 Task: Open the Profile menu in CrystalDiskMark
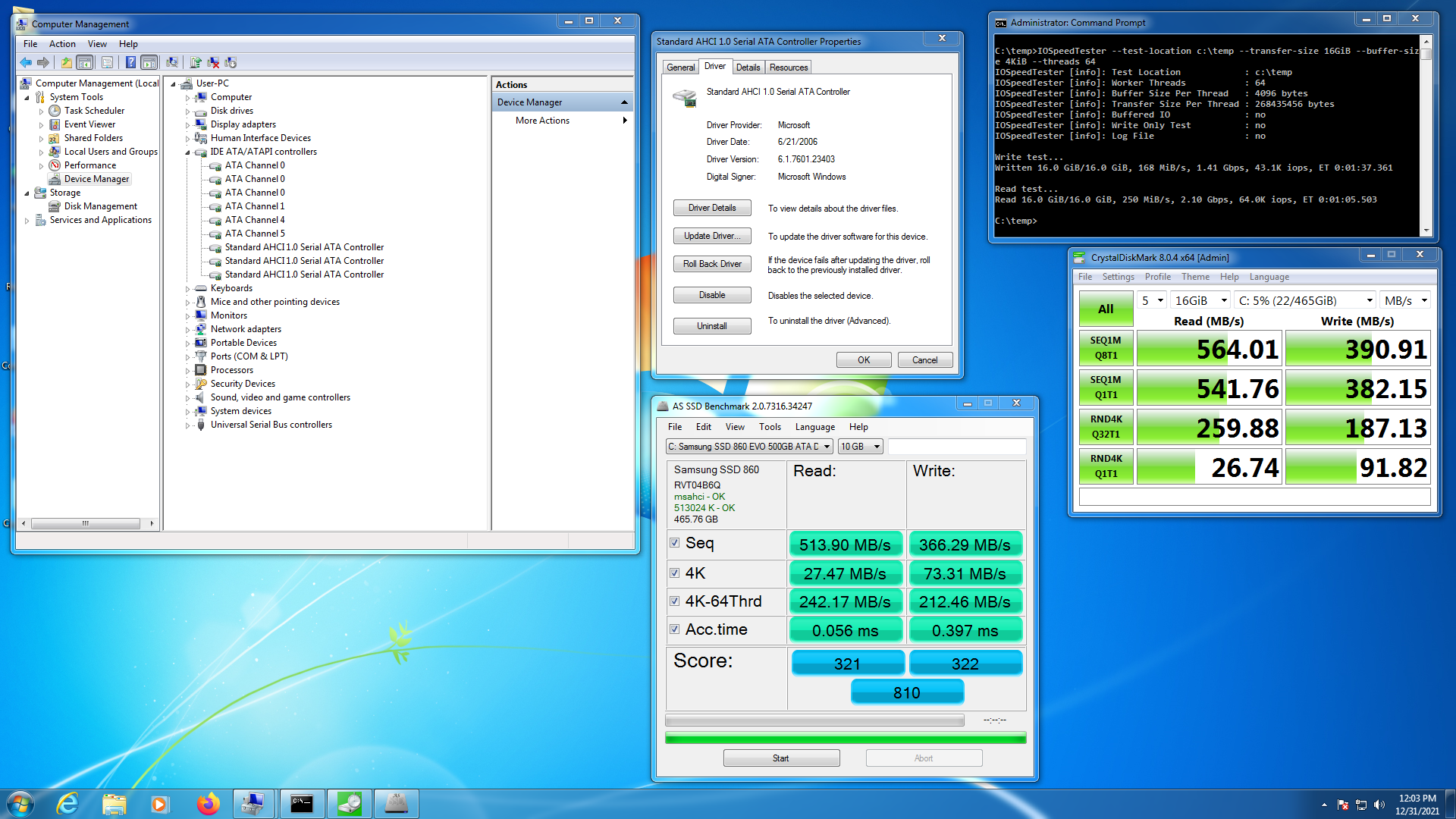pyautogui.click(x=1157, y=277)
